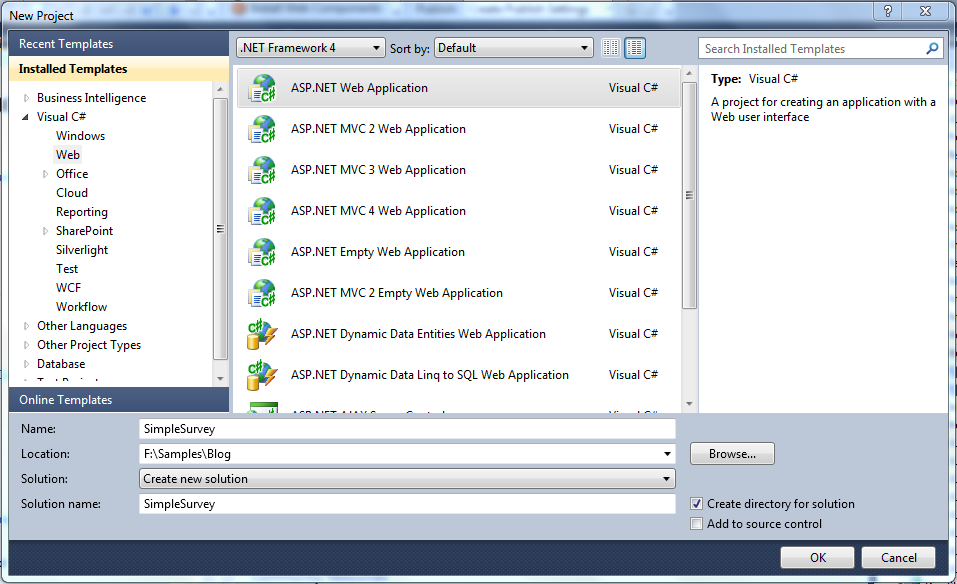The image size is (957, 584).
Task: Click the Dynamic Data Linq to SQL icon
Action: point(262,375)
